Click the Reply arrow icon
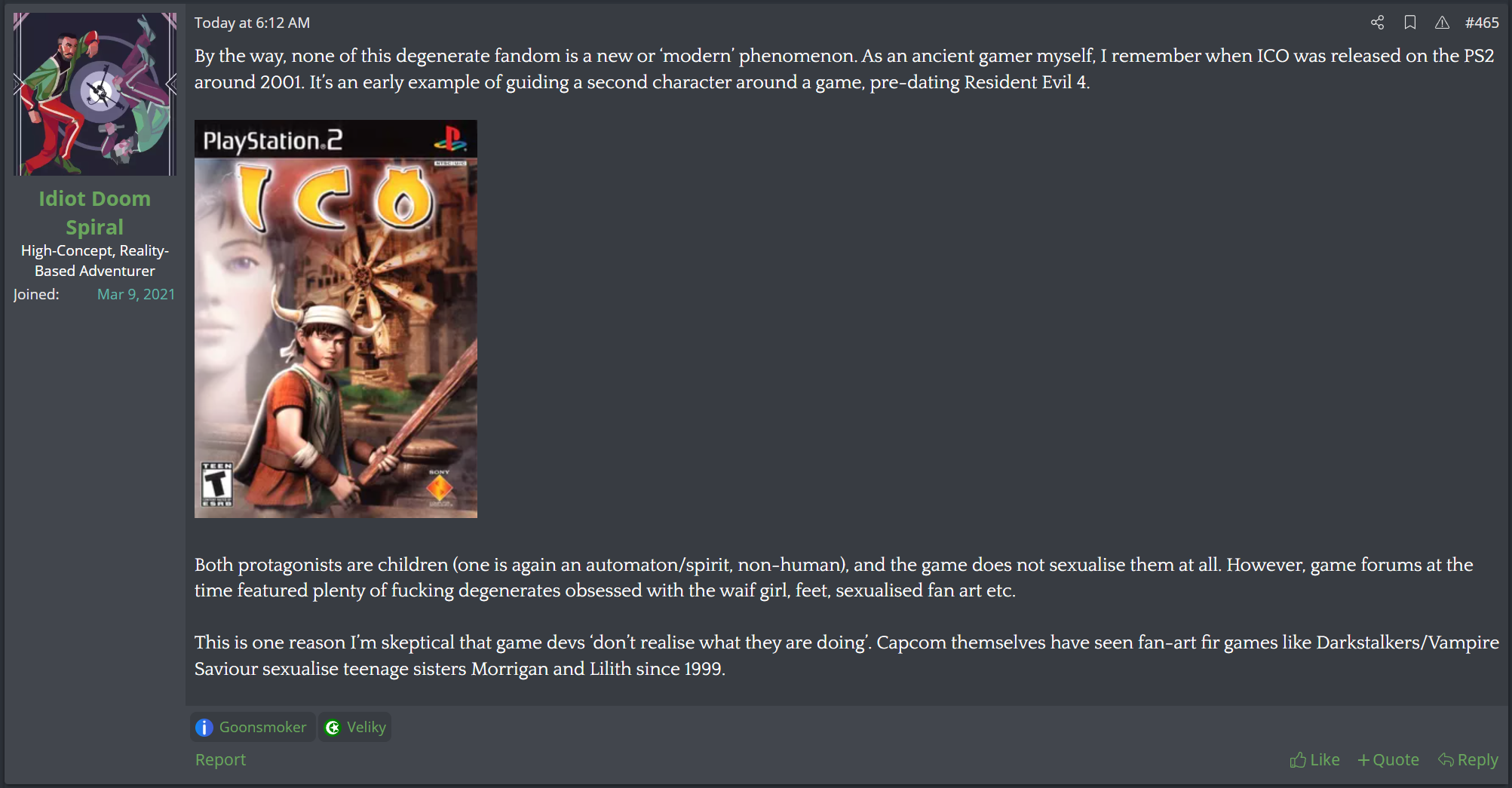This screenshot has width=1512, height=788. pyautogui.click(x=1446, y=759)
